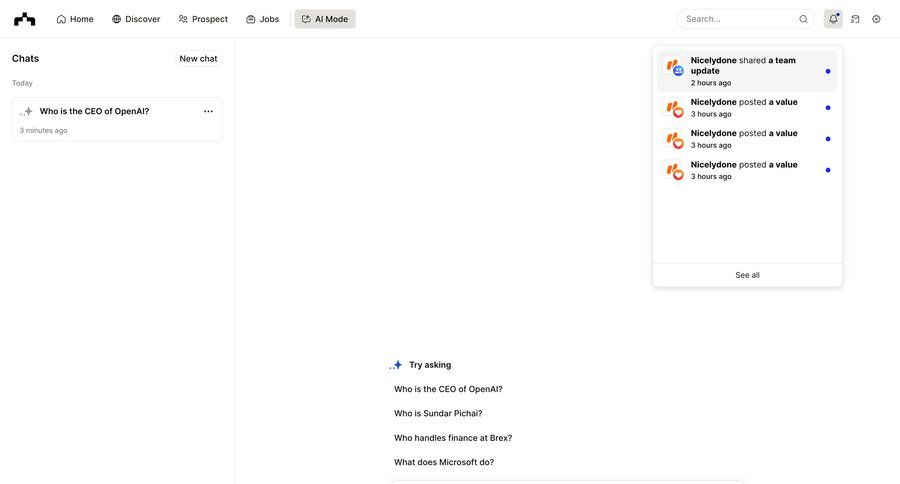Open the first 'posted a value' notification
Screen dimensions: 900x484
click(747, 107)
